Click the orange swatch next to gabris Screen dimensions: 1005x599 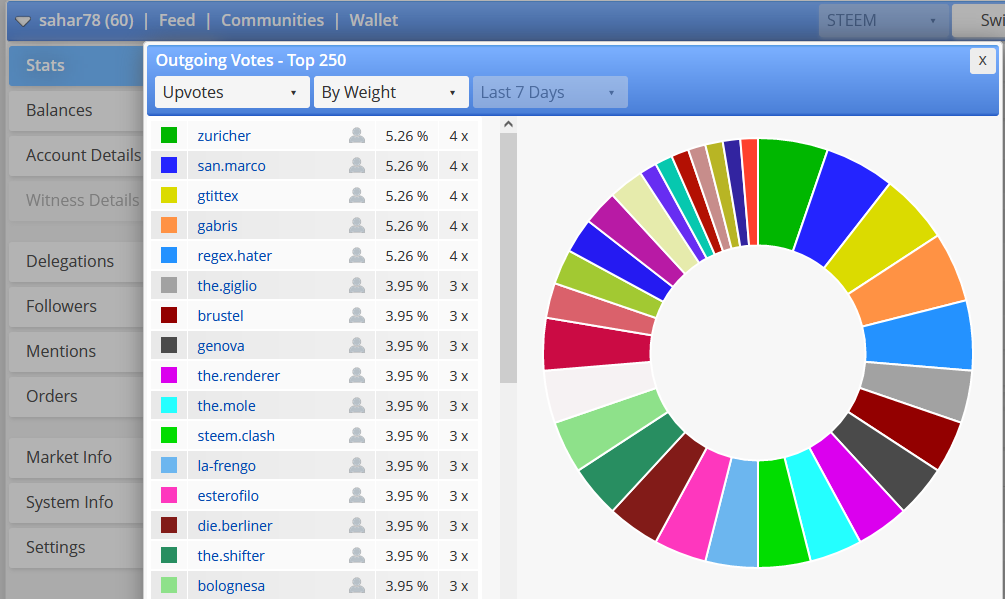point(169,225)
